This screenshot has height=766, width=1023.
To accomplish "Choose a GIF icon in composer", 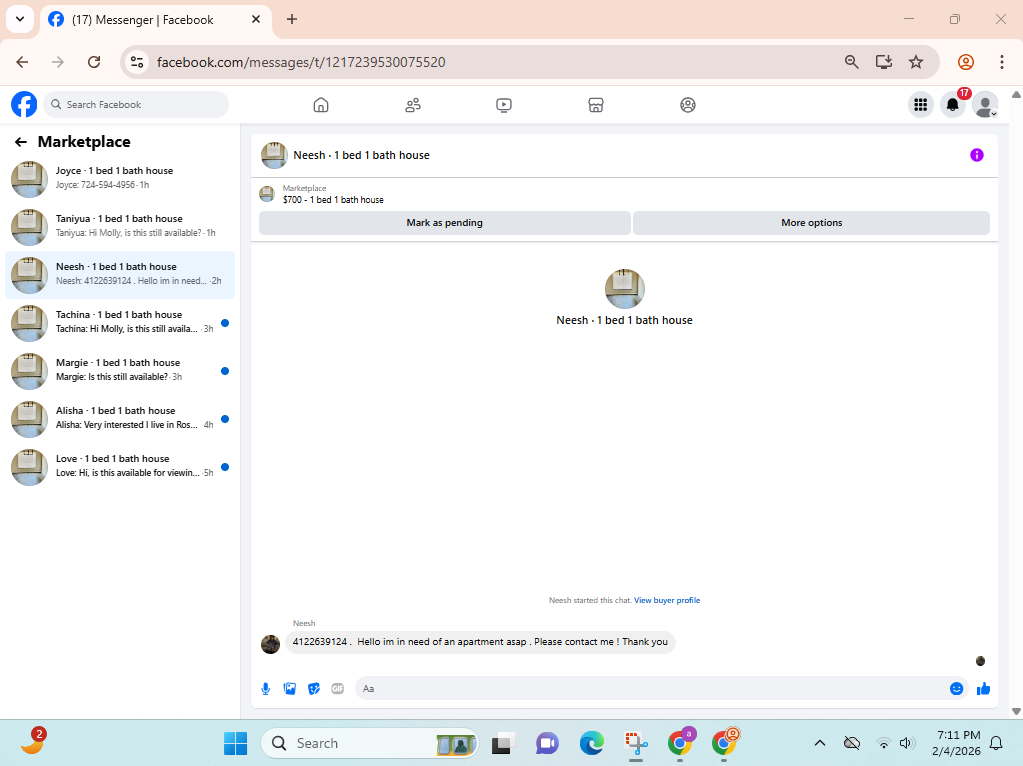I will coord(337,688).
